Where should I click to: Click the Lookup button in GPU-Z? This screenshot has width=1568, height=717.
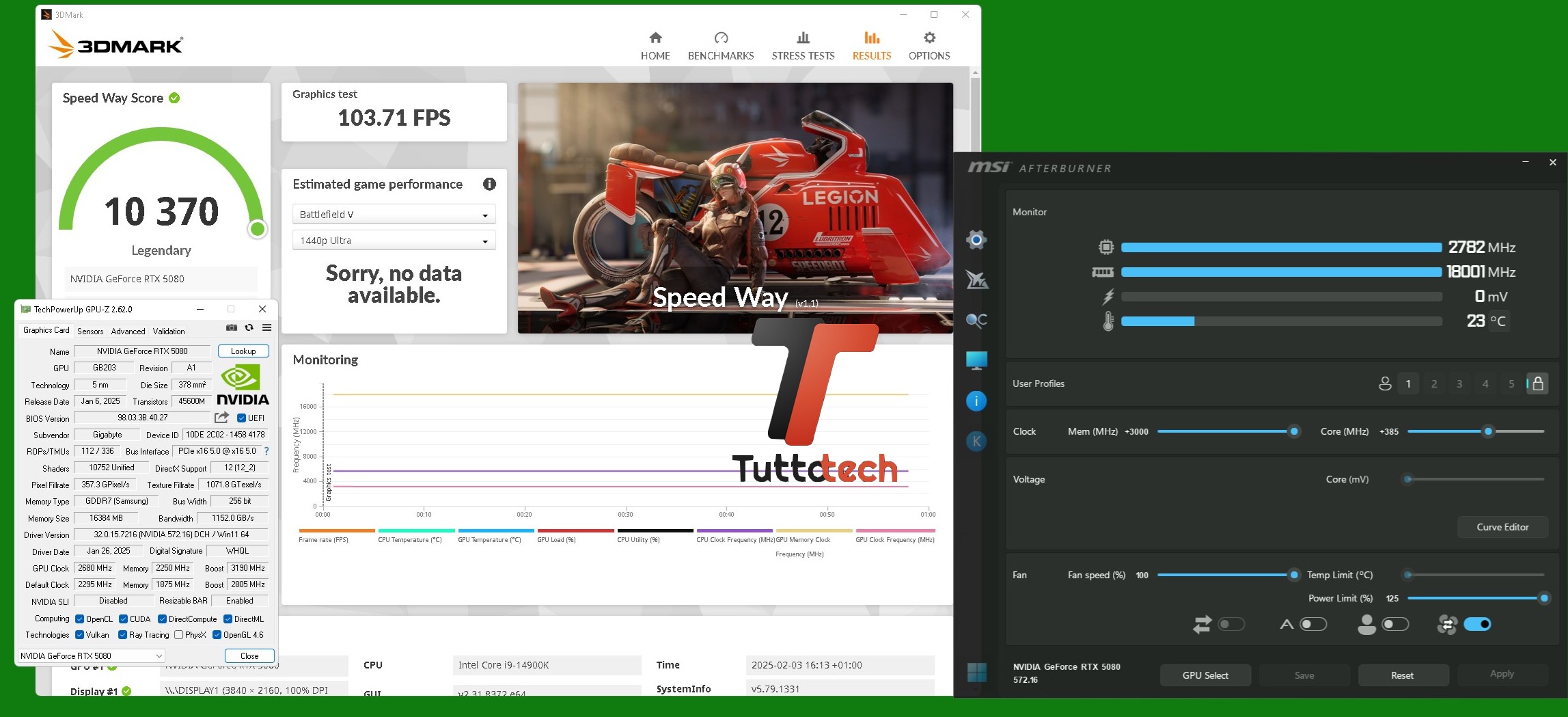point(243,351)
